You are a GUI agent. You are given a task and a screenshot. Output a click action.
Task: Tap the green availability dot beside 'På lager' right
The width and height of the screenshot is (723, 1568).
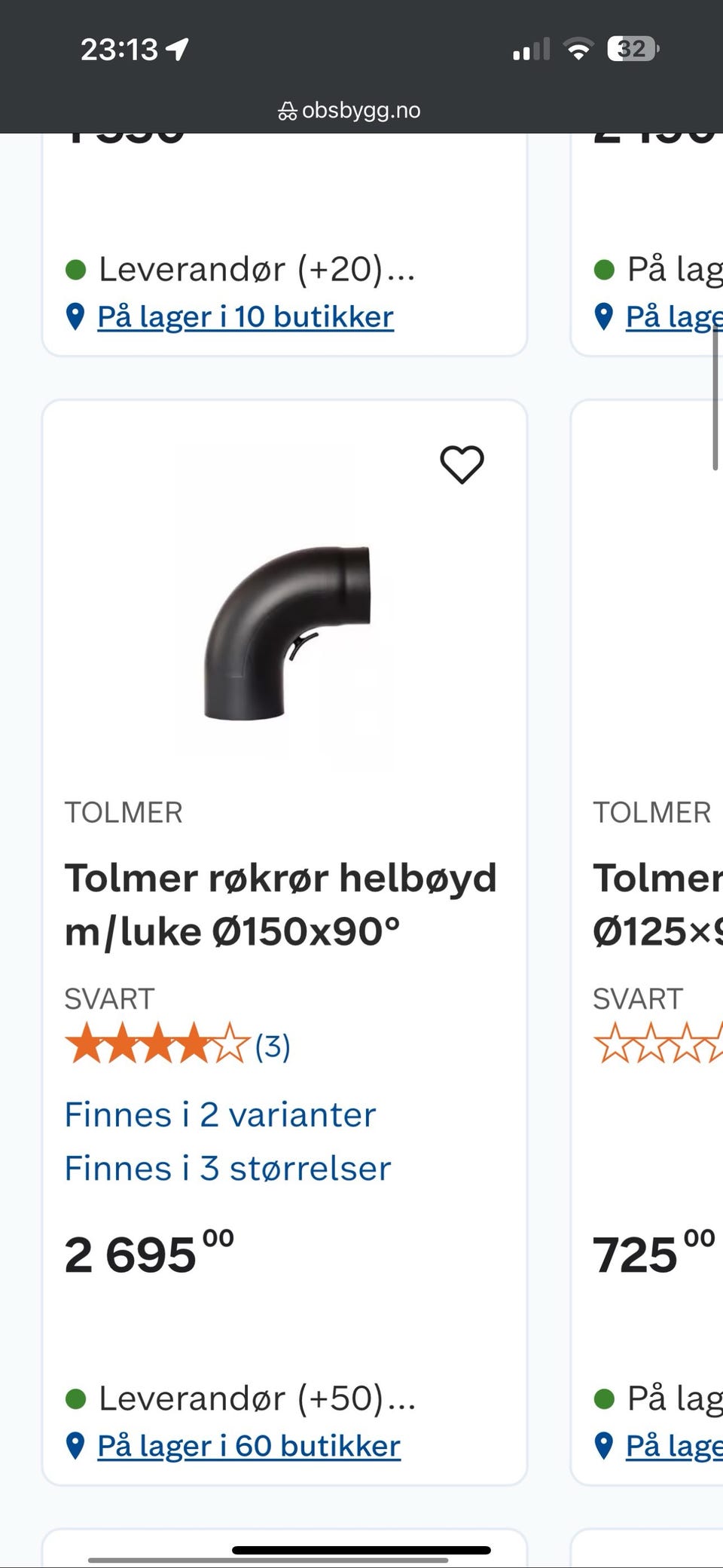click(604, 268)
